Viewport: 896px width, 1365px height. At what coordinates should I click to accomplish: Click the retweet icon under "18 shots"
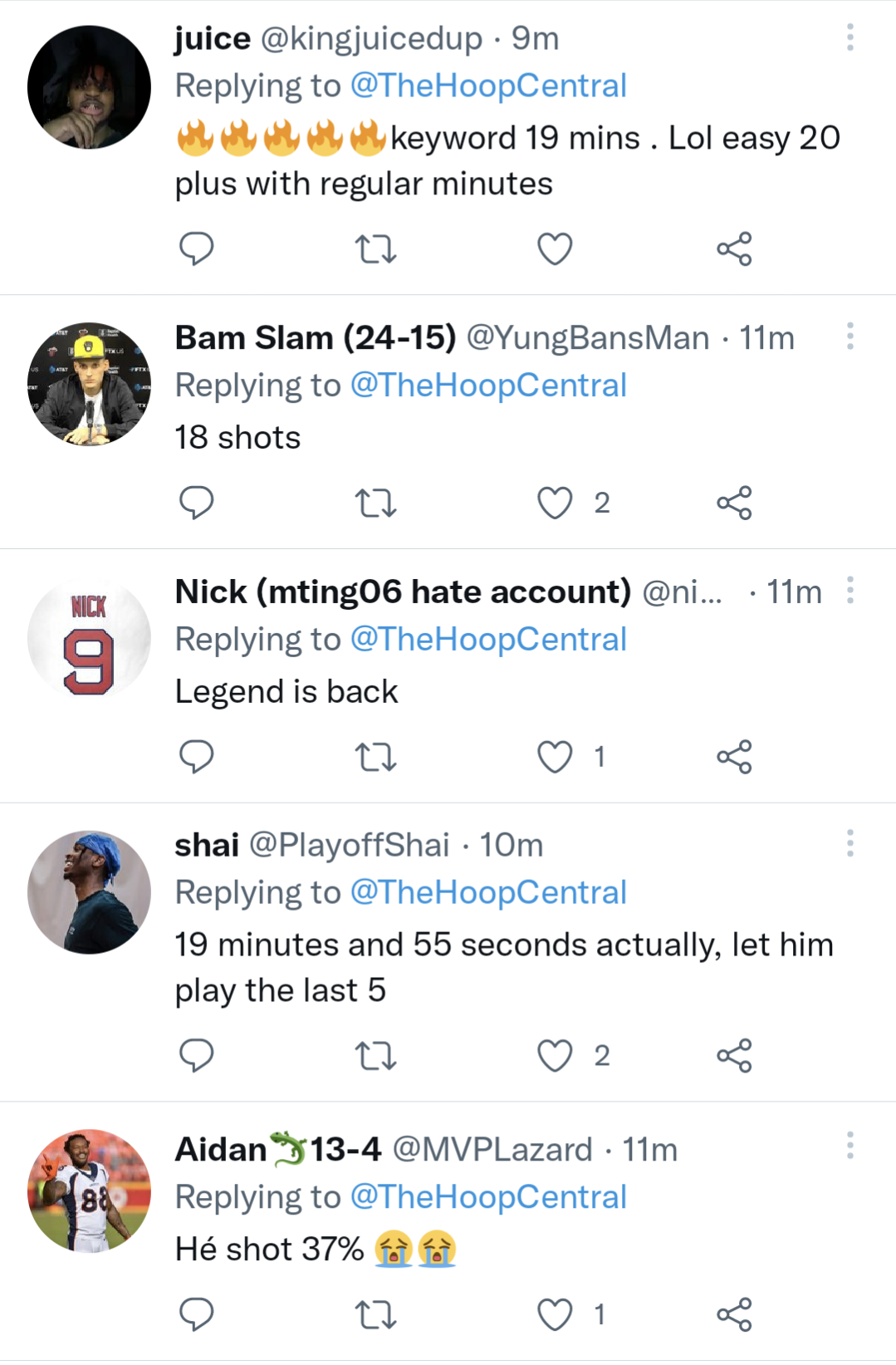click(x=375, y=502)
